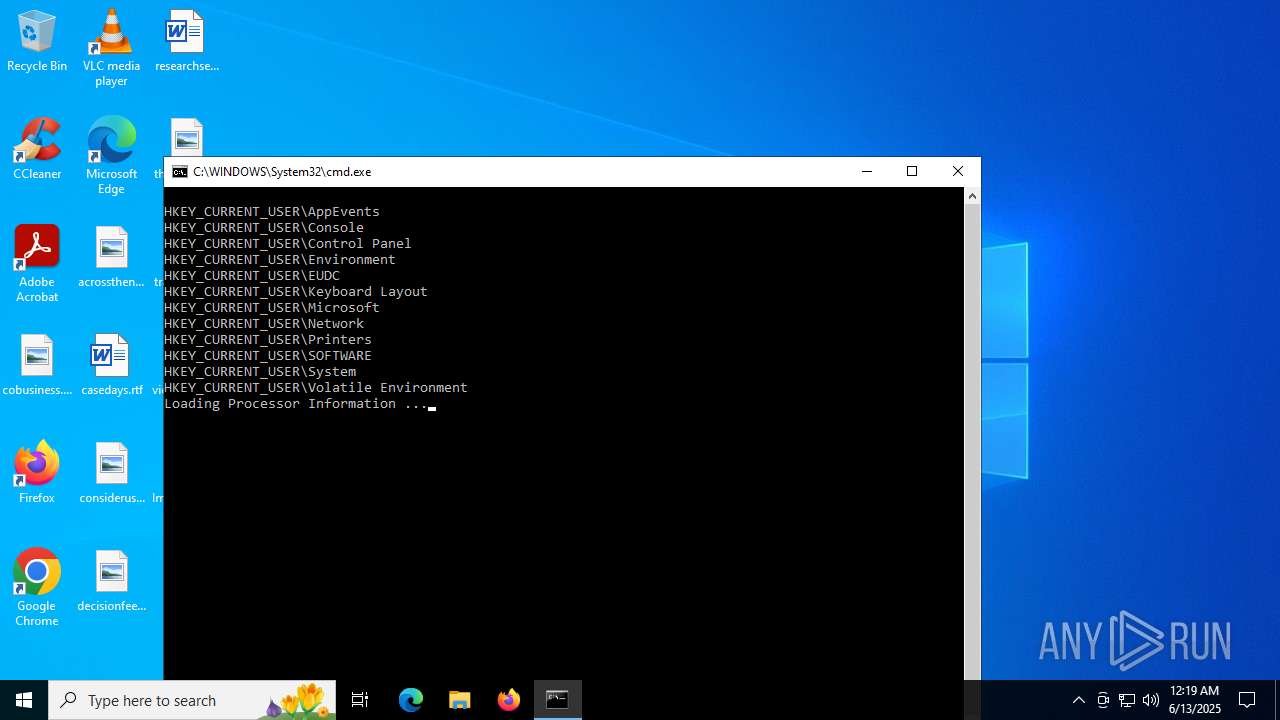Click the console scrollbar up arrow
1280x720 pixels.
point(972,196)
